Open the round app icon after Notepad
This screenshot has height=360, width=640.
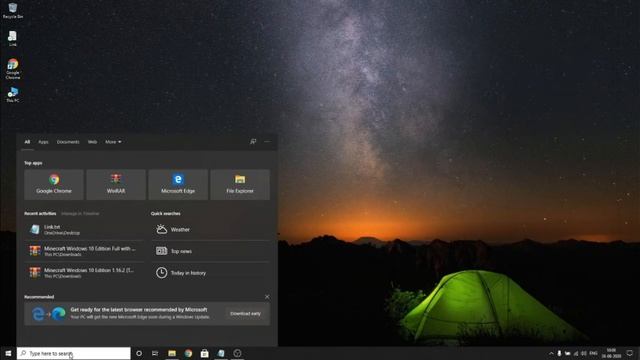pyautogui.click(x=237, y=353)
